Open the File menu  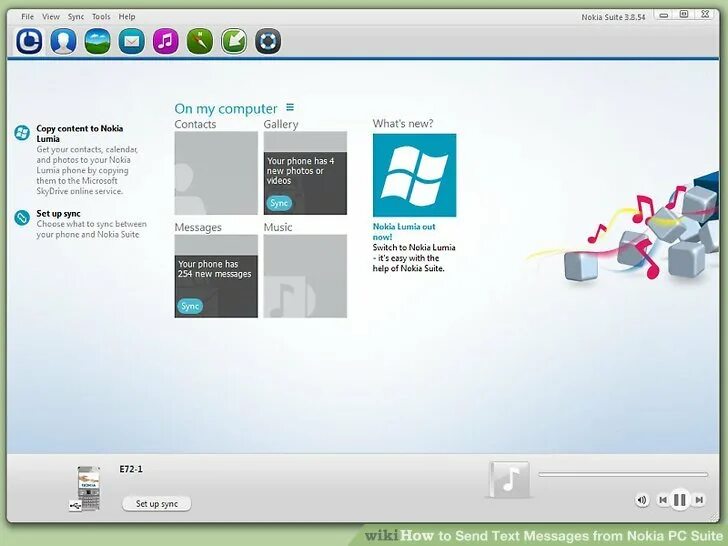point(27,17)
